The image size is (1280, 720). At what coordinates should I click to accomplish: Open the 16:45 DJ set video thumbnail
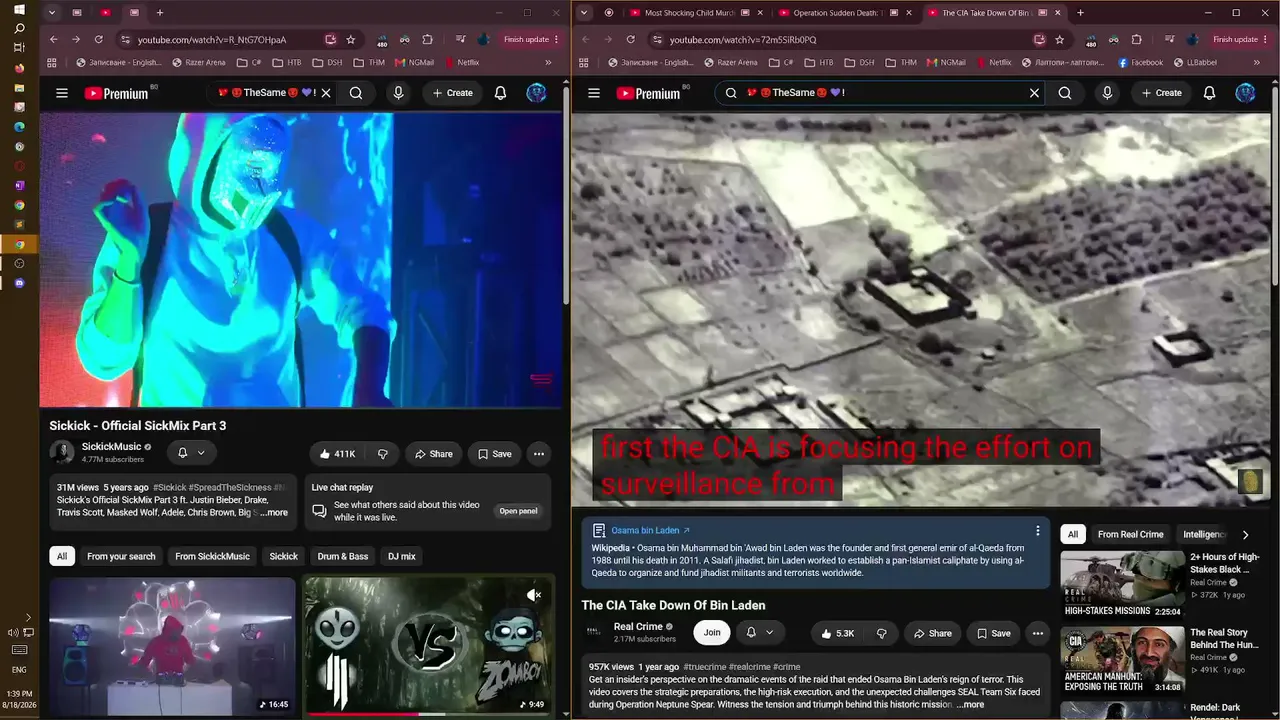point(172,646)
